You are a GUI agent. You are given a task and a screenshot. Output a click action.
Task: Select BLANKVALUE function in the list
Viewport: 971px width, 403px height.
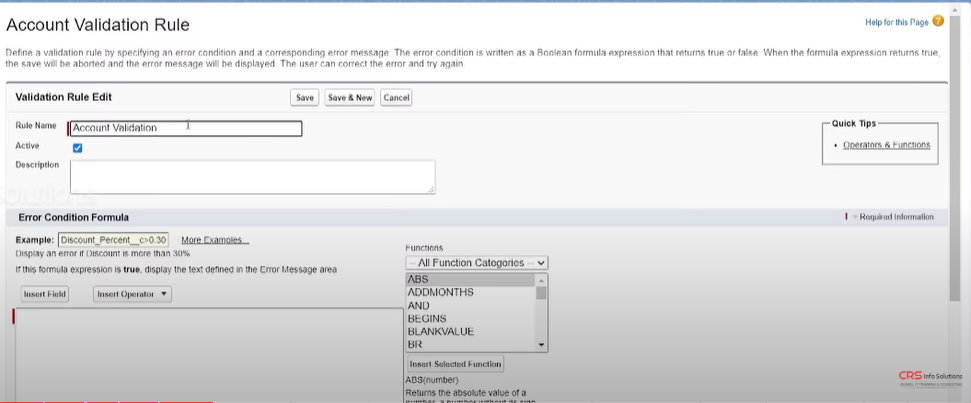pyautogui.click(x=470, y=332)
